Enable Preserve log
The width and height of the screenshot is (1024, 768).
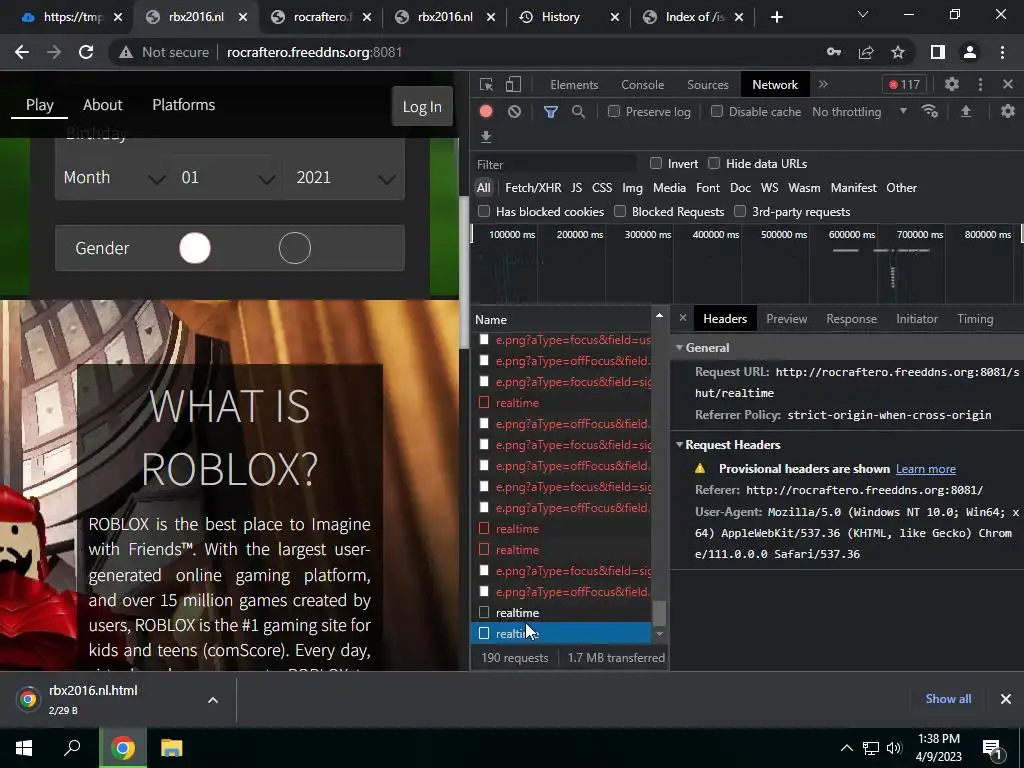pos(614,112)
